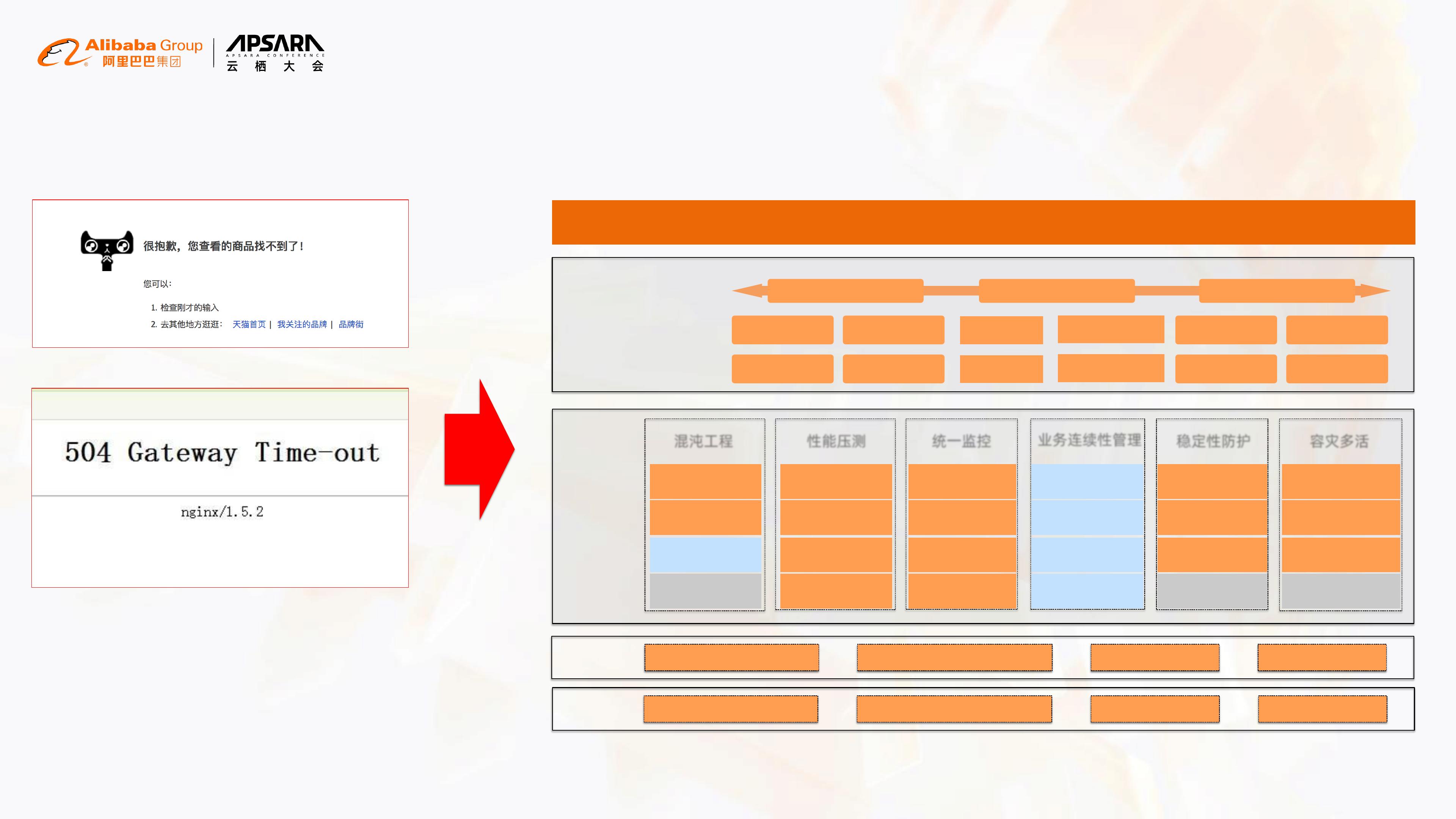Screen dimensions: 1456x819
Task: Open the 我关注的品牌 link
Action: tap(302, 325)
